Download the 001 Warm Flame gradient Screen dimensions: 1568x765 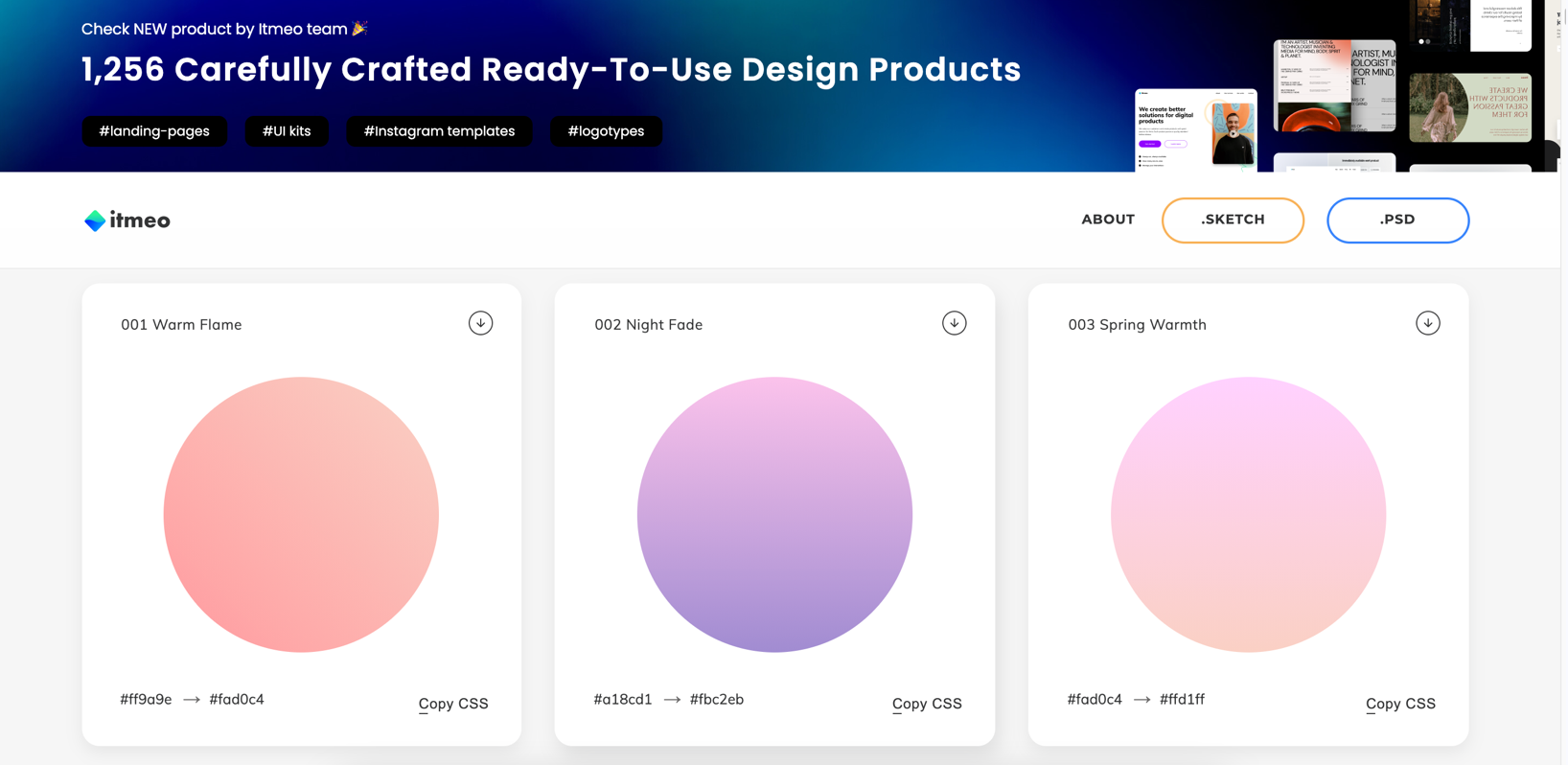(x=480, y=323)
